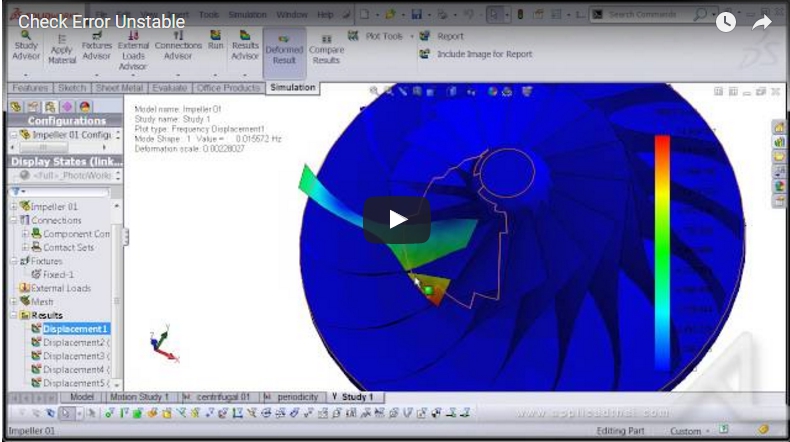
Task: Expand the Mesh tree node
Action: point(14,301)
